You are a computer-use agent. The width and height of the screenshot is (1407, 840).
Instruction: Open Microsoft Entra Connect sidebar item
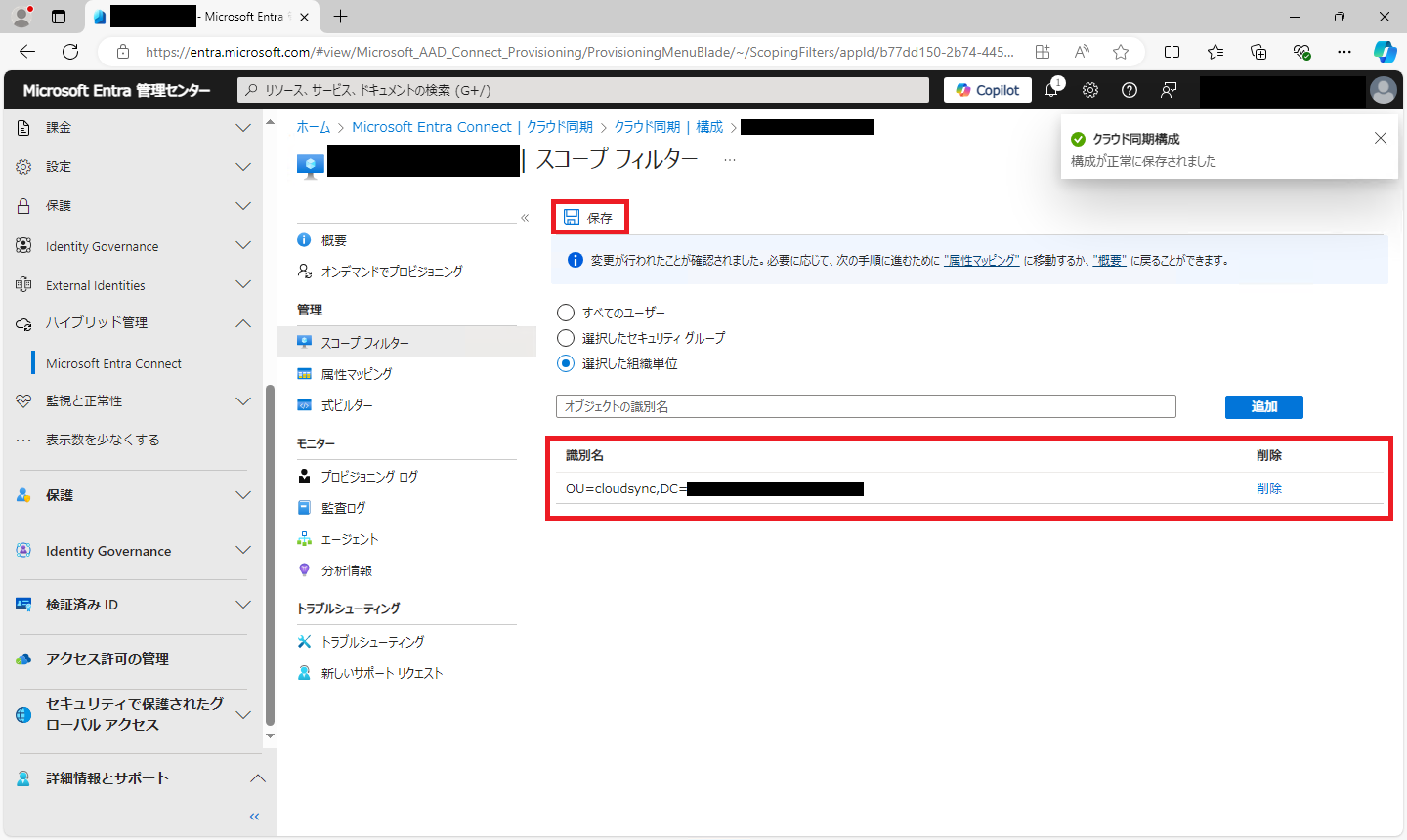click(113, 363)
